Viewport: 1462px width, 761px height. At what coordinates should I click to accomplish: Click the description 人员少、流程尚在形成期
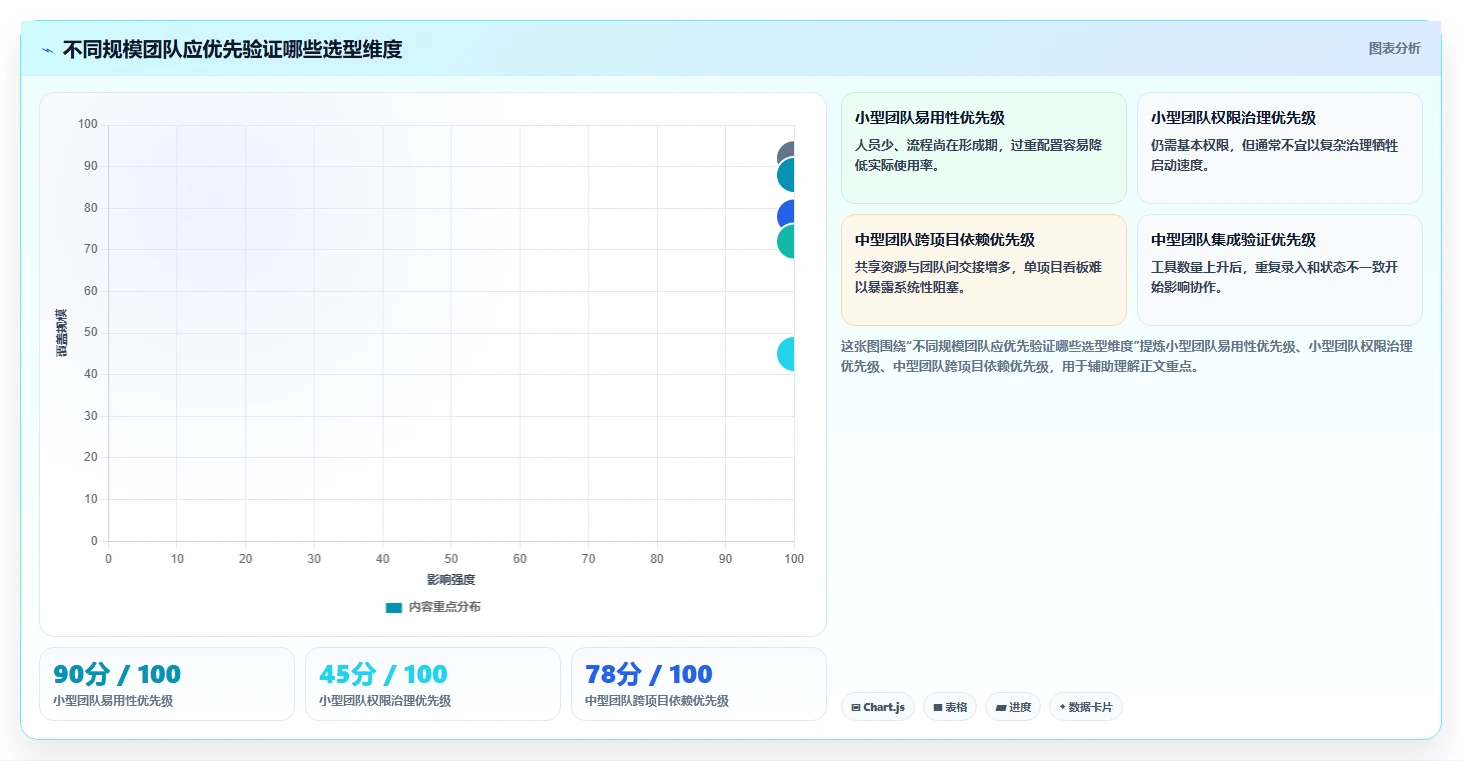click(x=978, y=155)
